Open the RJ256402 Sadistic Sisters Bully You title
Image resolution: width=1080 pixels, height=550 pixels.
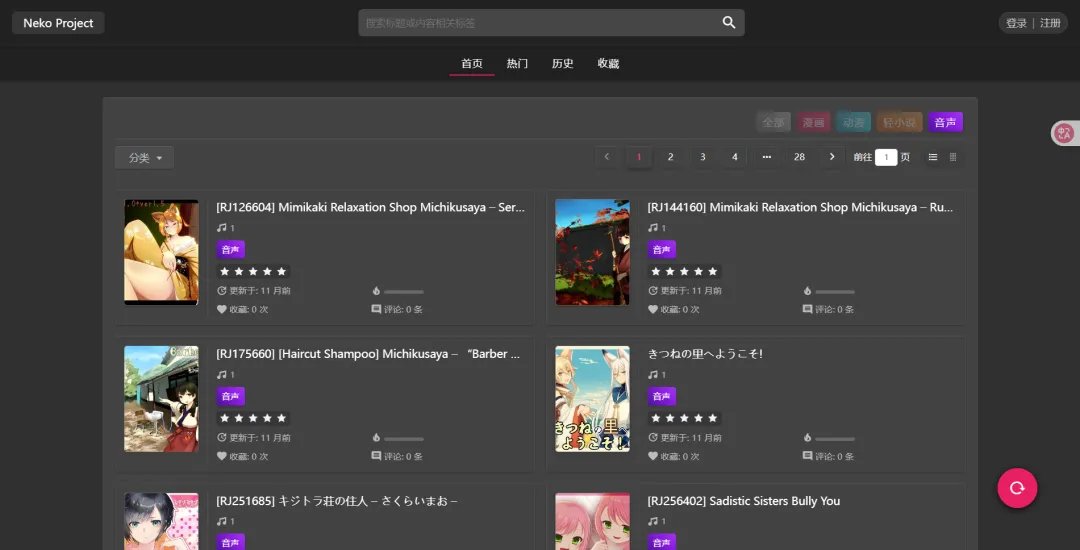pos(744,500)
